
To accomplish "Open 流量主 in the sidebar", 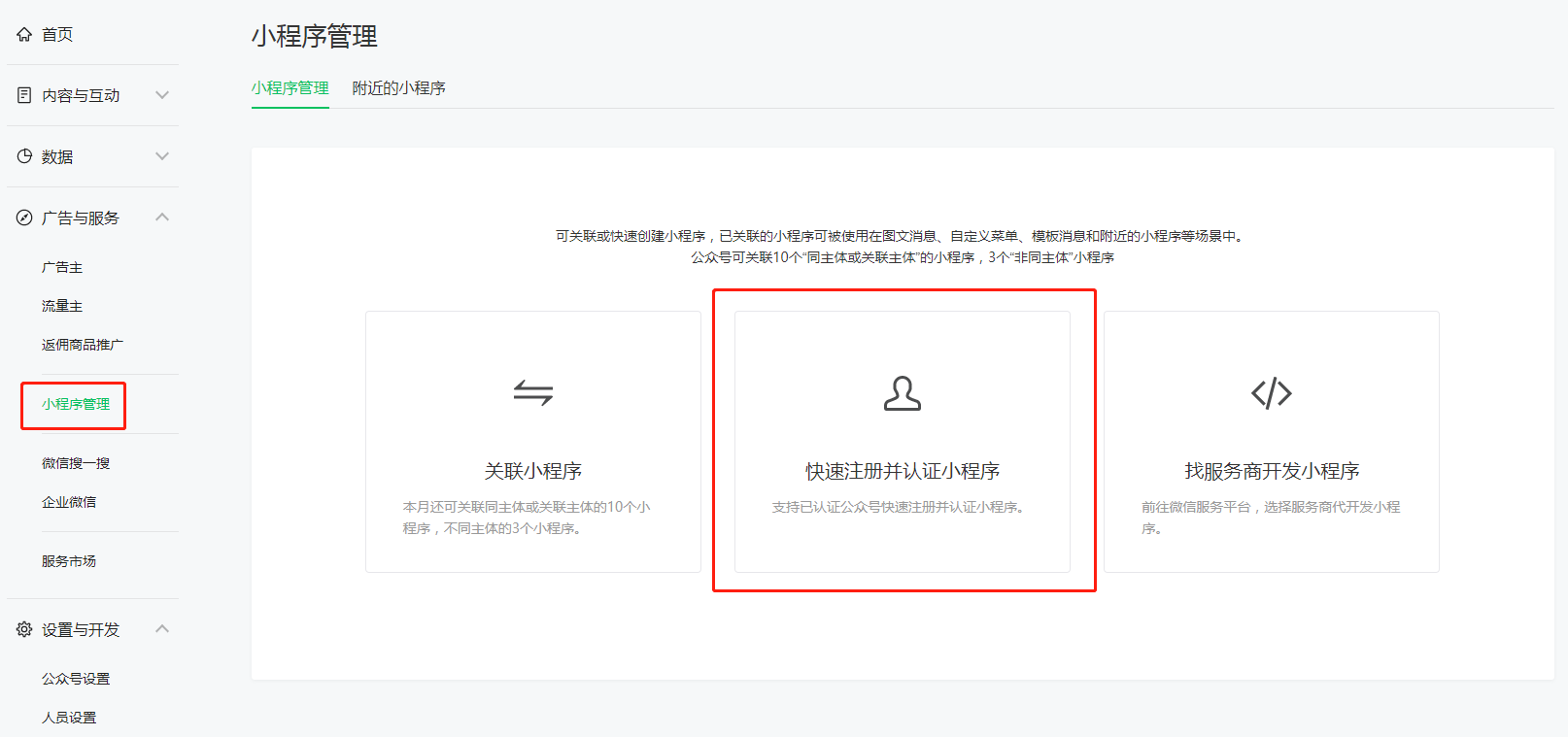I will (62, 306).
